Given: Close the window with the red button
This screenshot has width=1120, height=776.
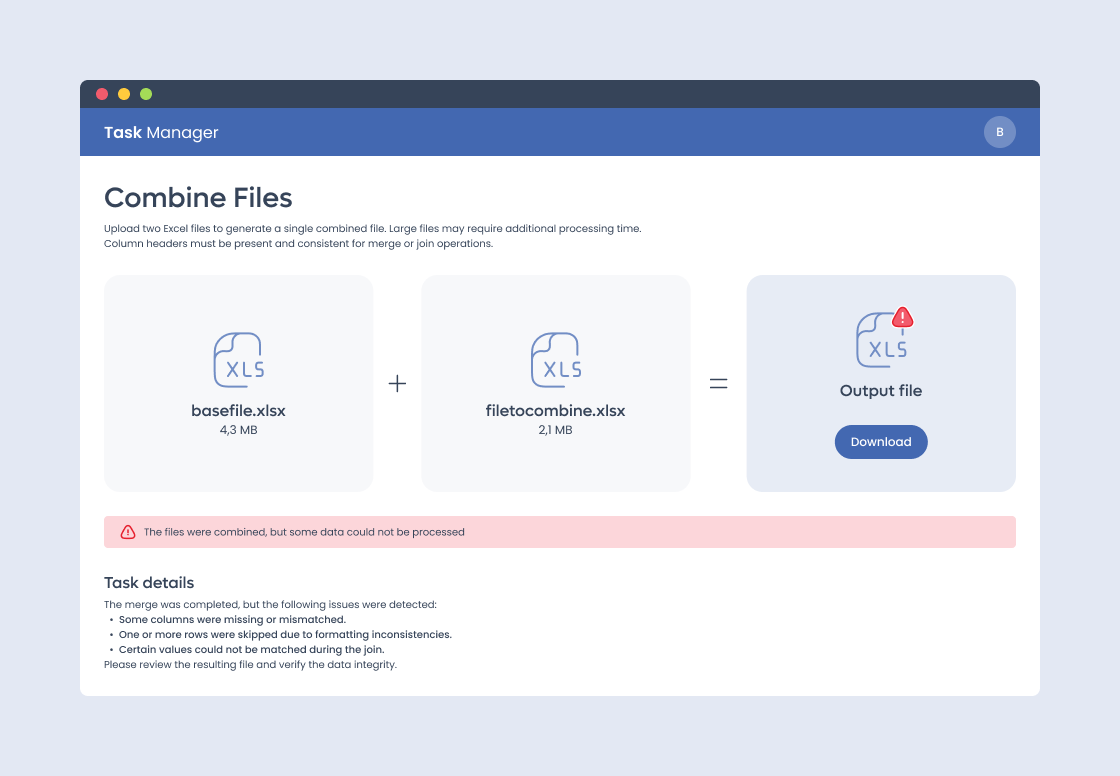Looking at the screenshot, I should [x=102, y=94].
